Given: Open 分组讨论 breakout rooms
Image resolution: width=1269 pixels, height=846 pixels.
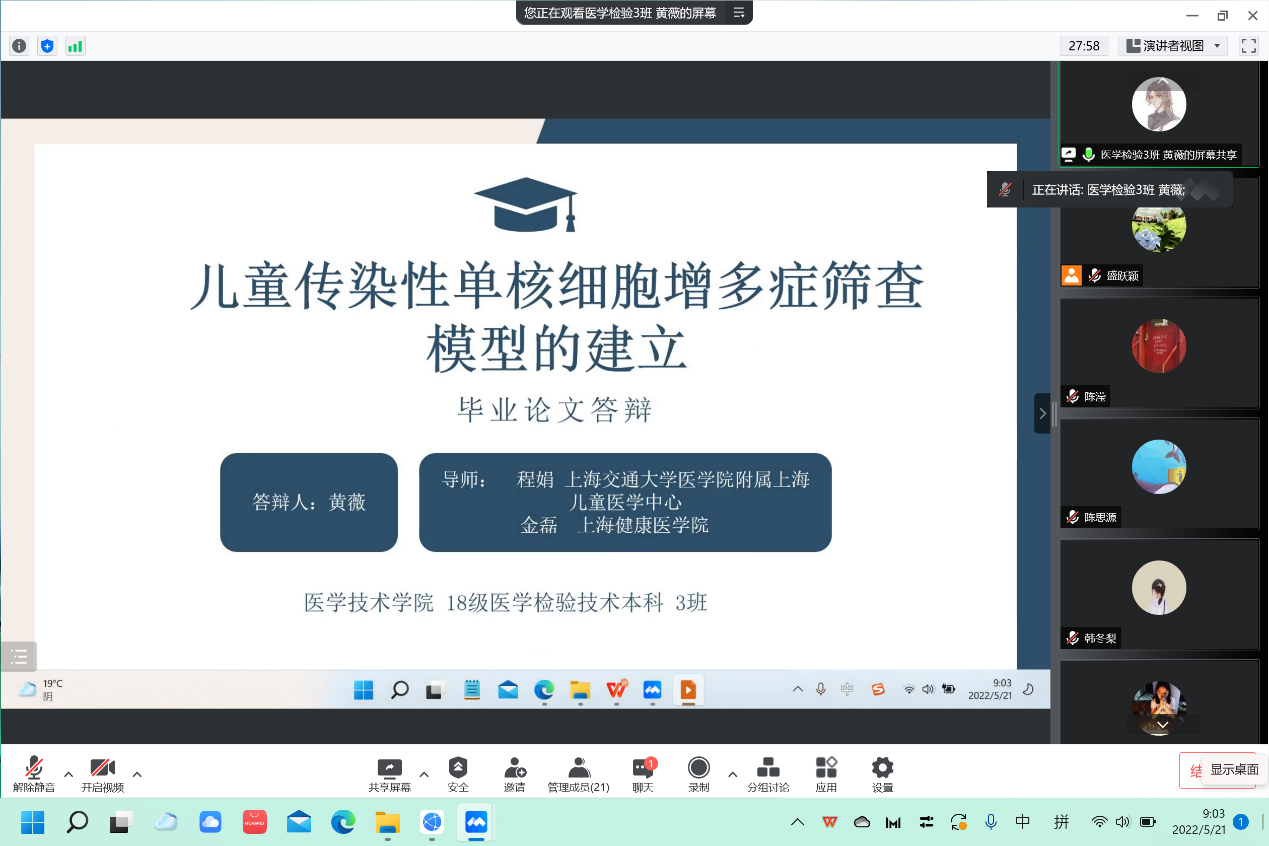Looking at the screenshot, I should point(768,773).
